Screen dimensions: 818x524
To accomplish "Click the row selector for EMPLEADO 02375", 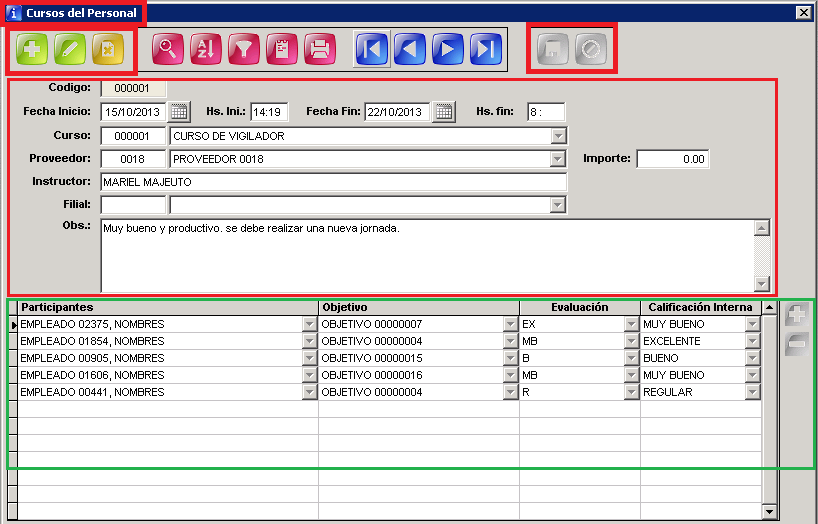I will pos(13,324).
